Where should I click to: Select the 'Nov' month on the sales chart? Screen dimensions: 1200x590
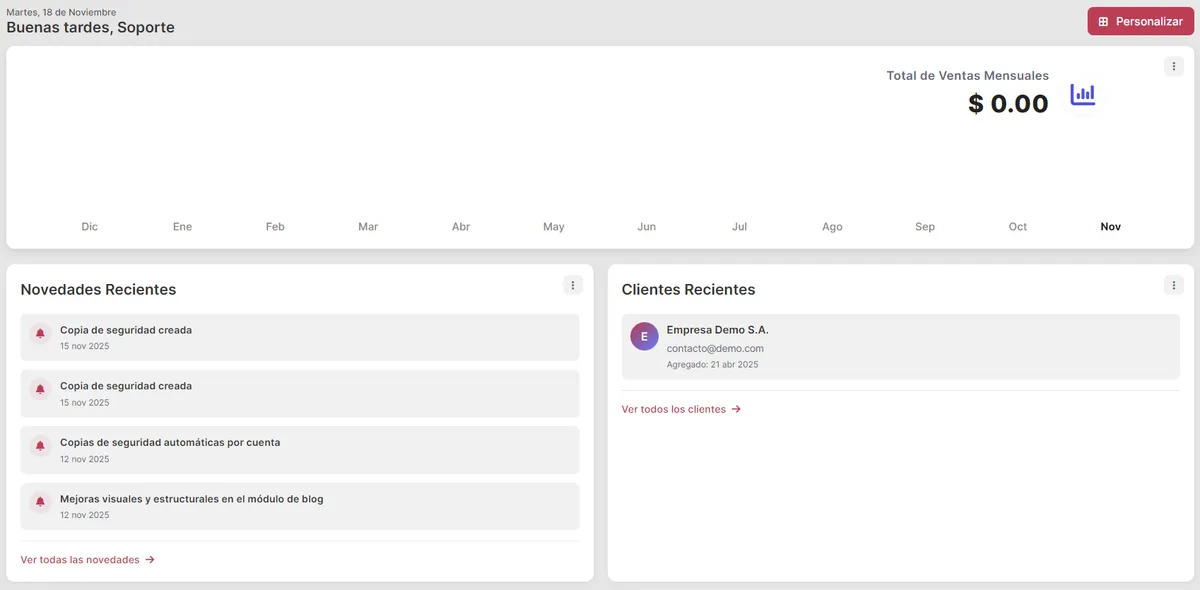coord(1110,226)
